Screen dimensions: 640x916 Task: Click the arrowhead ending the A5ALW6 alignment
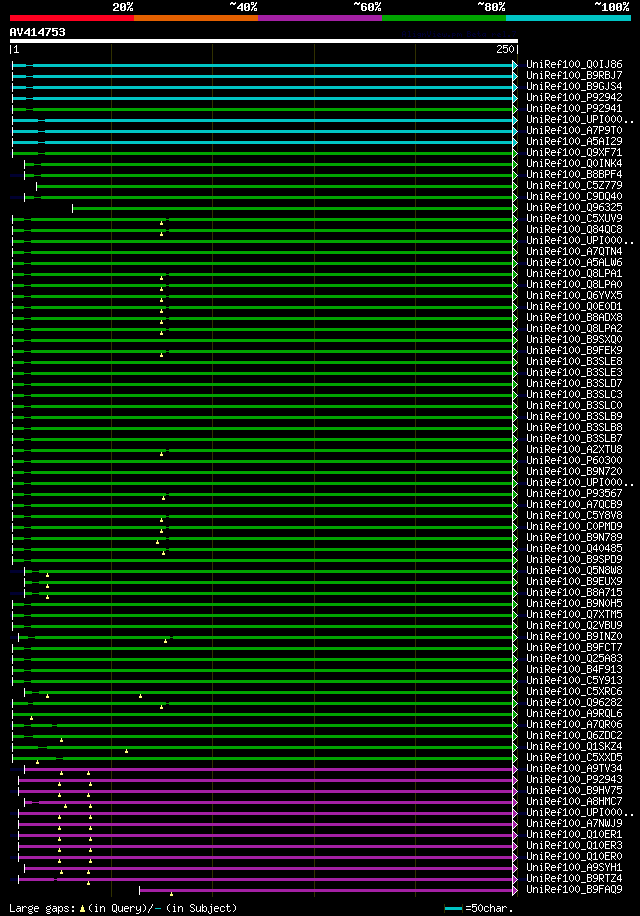(x=515, y=263)
